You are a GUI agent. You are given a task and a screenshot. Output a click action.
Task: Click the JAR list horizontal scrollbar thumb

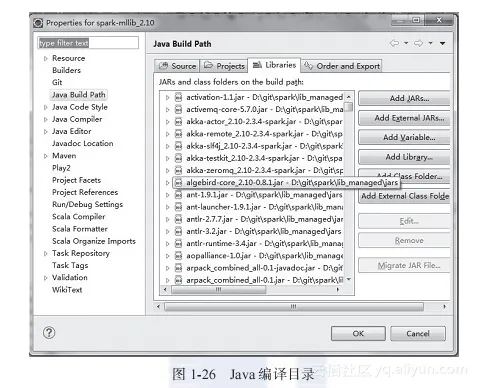tap(218, 290)
